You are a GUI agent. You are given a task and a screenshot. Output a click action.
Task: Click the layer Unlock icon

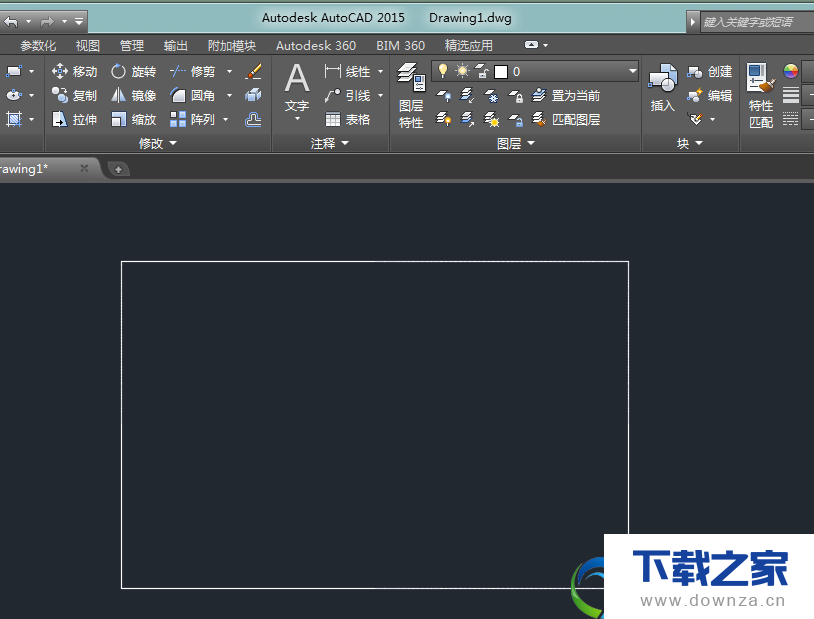tap(515, 119)
